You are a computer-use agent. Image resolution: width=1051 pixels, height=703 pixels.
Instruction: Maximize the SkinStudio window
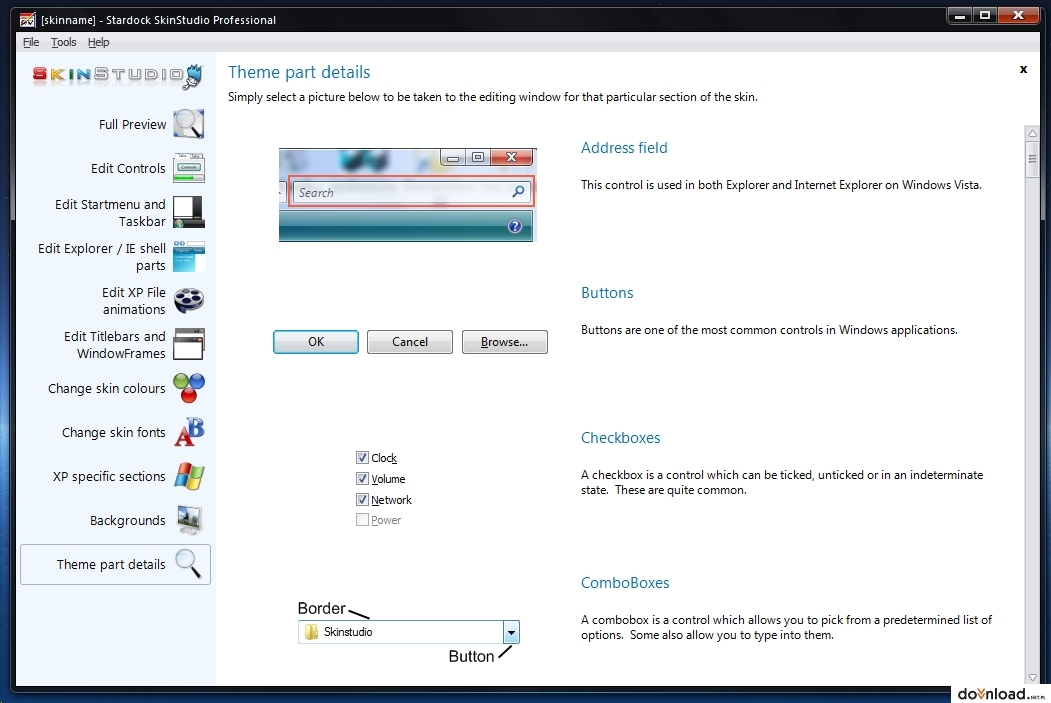[x=985, y=15]
